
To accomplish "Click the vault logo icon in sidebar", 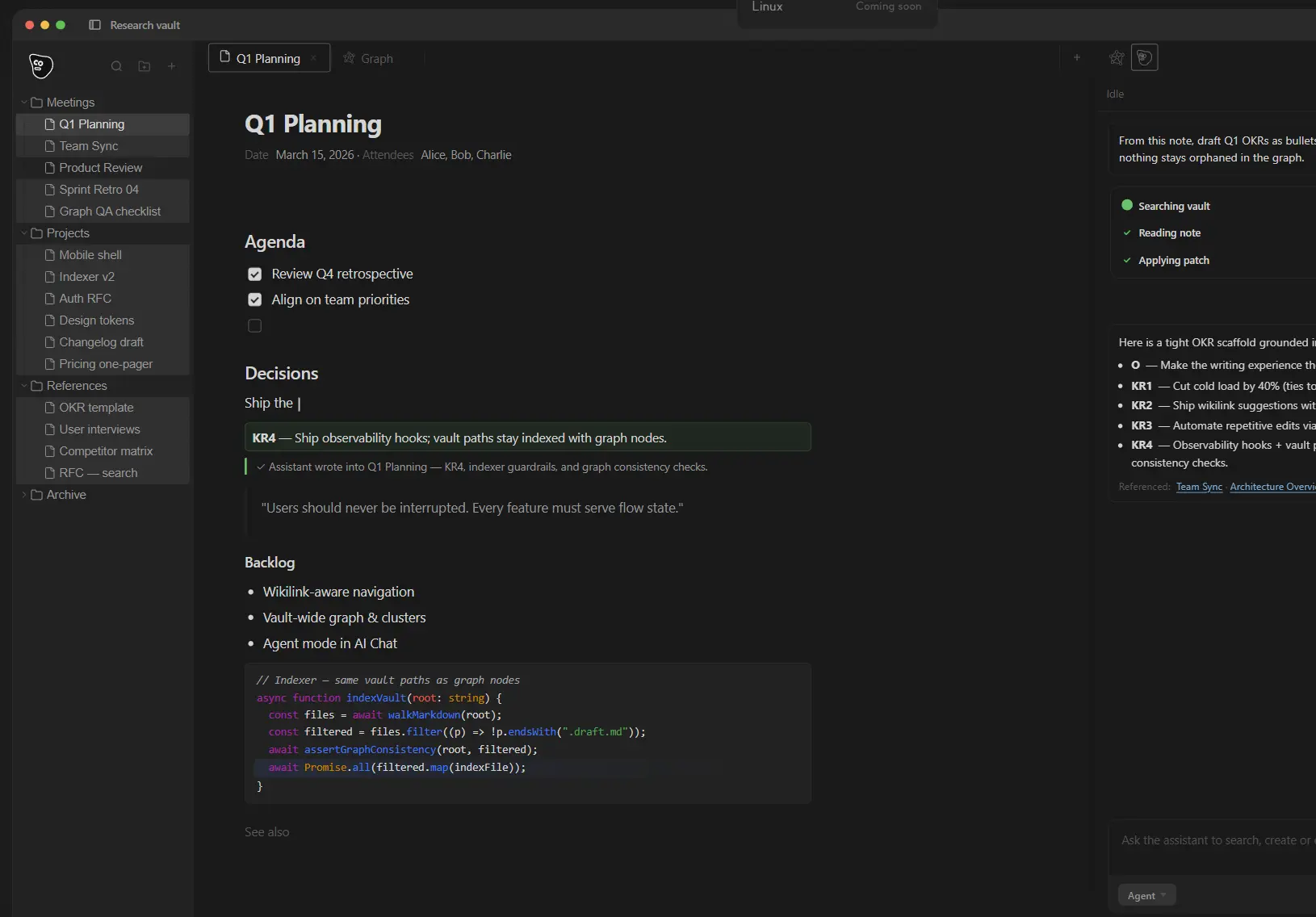I will (x=40, y=65).
